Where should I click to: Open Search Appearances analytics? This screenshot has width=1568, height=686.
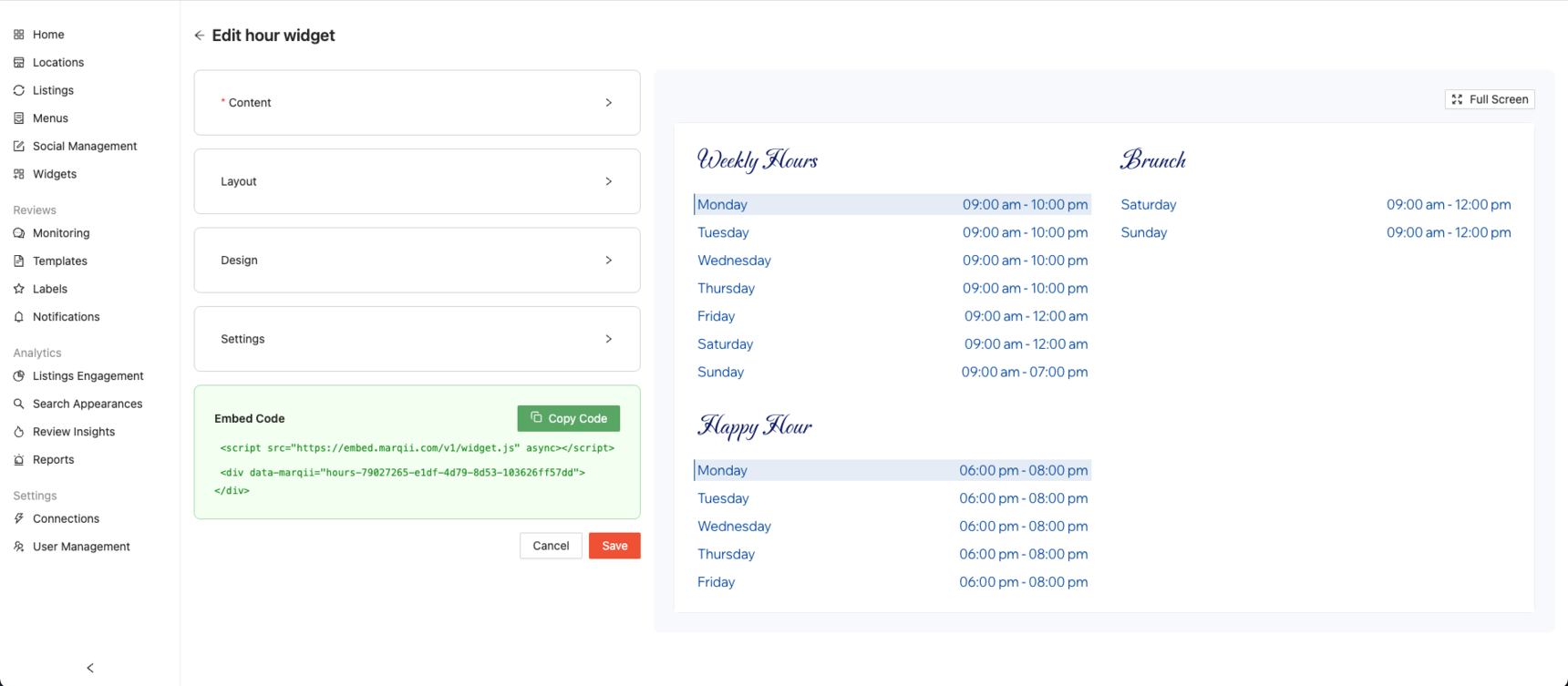pyautogui.click(x=88, y=404)
